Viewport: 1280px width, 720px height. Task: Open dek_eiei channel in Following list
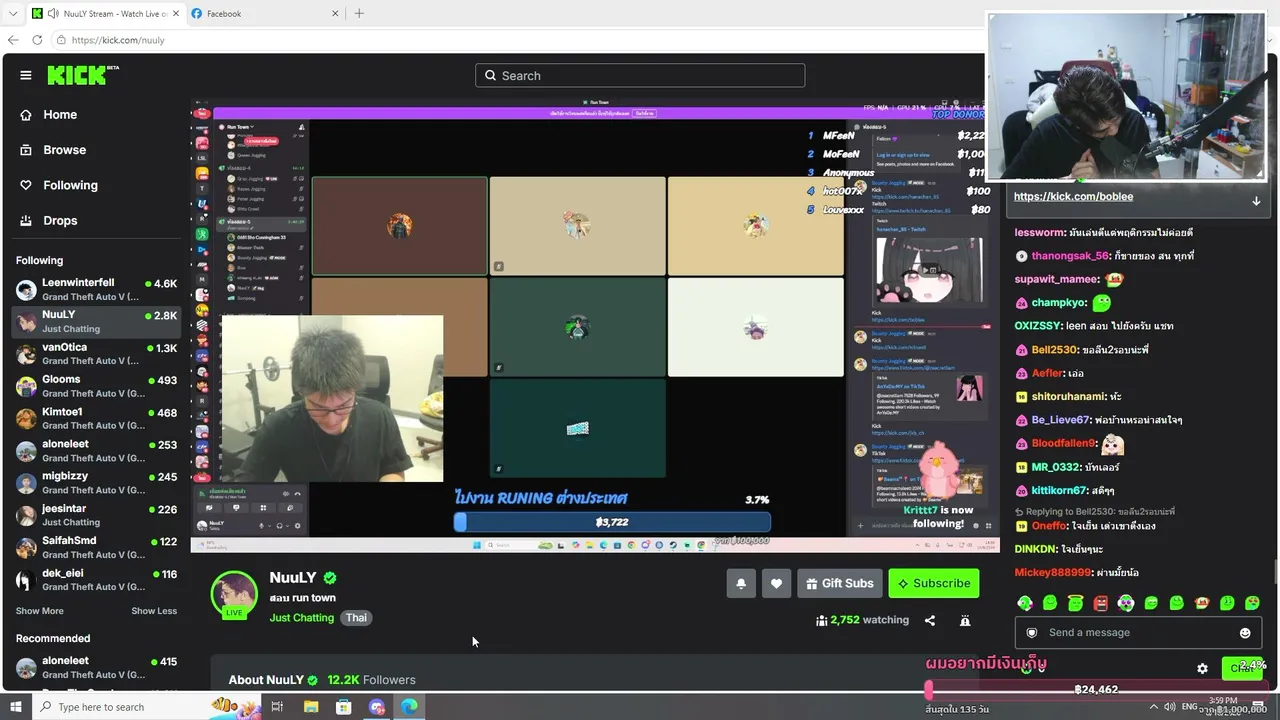click(96, 580)
